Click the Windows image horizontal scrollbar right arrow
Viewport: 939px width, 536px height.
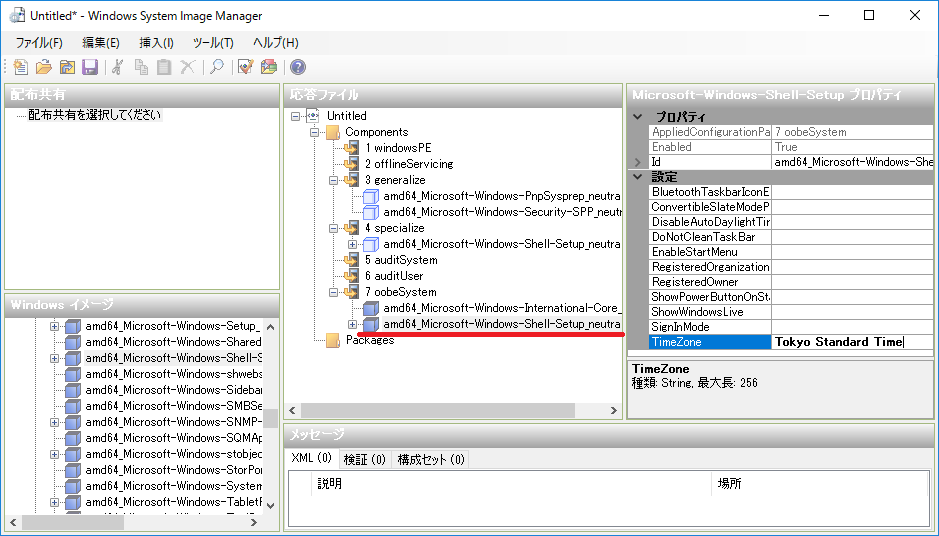pos(254,522)
